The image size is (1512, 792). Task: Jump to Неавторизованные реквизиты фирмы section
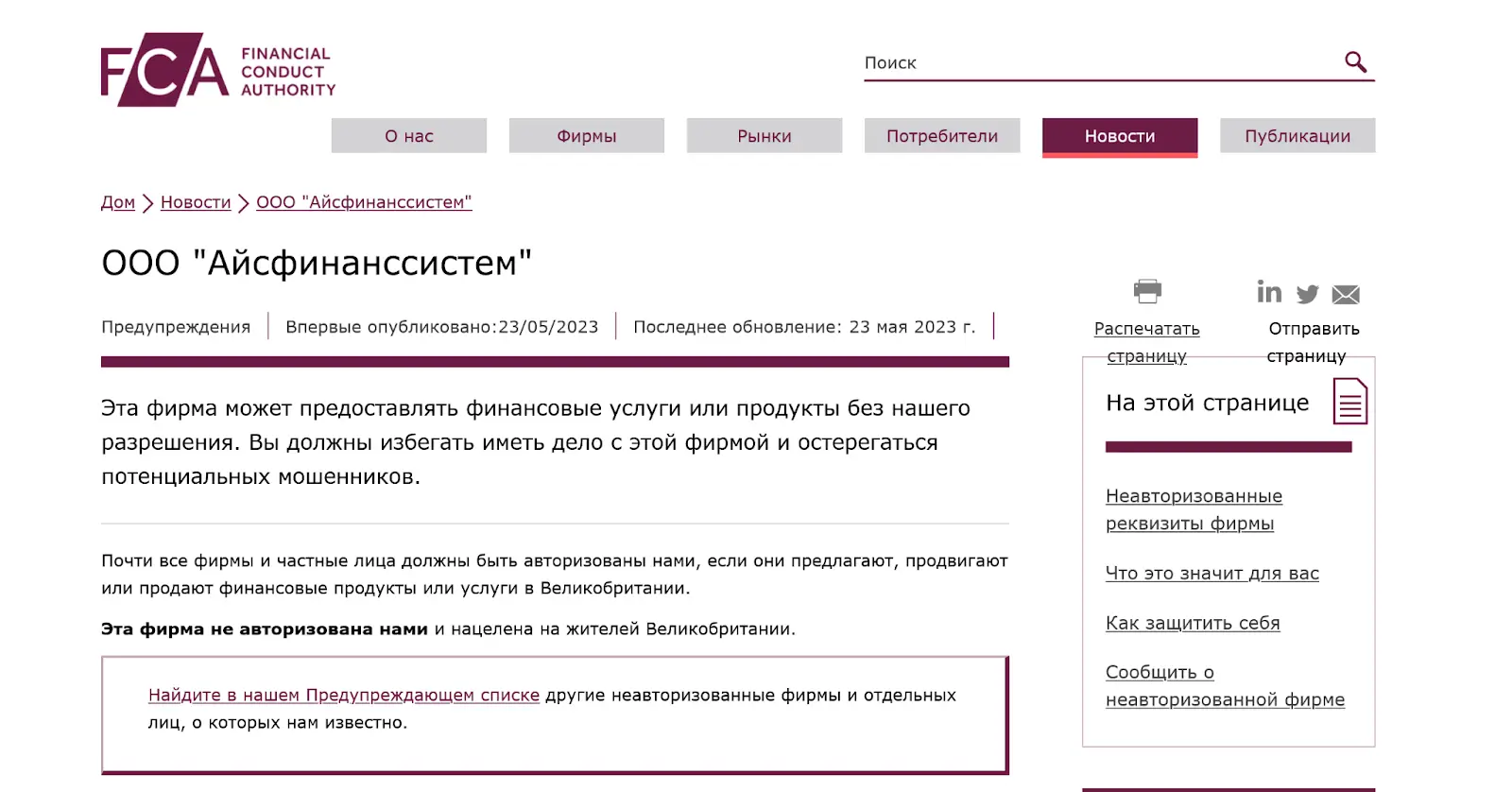[1194, 509]
